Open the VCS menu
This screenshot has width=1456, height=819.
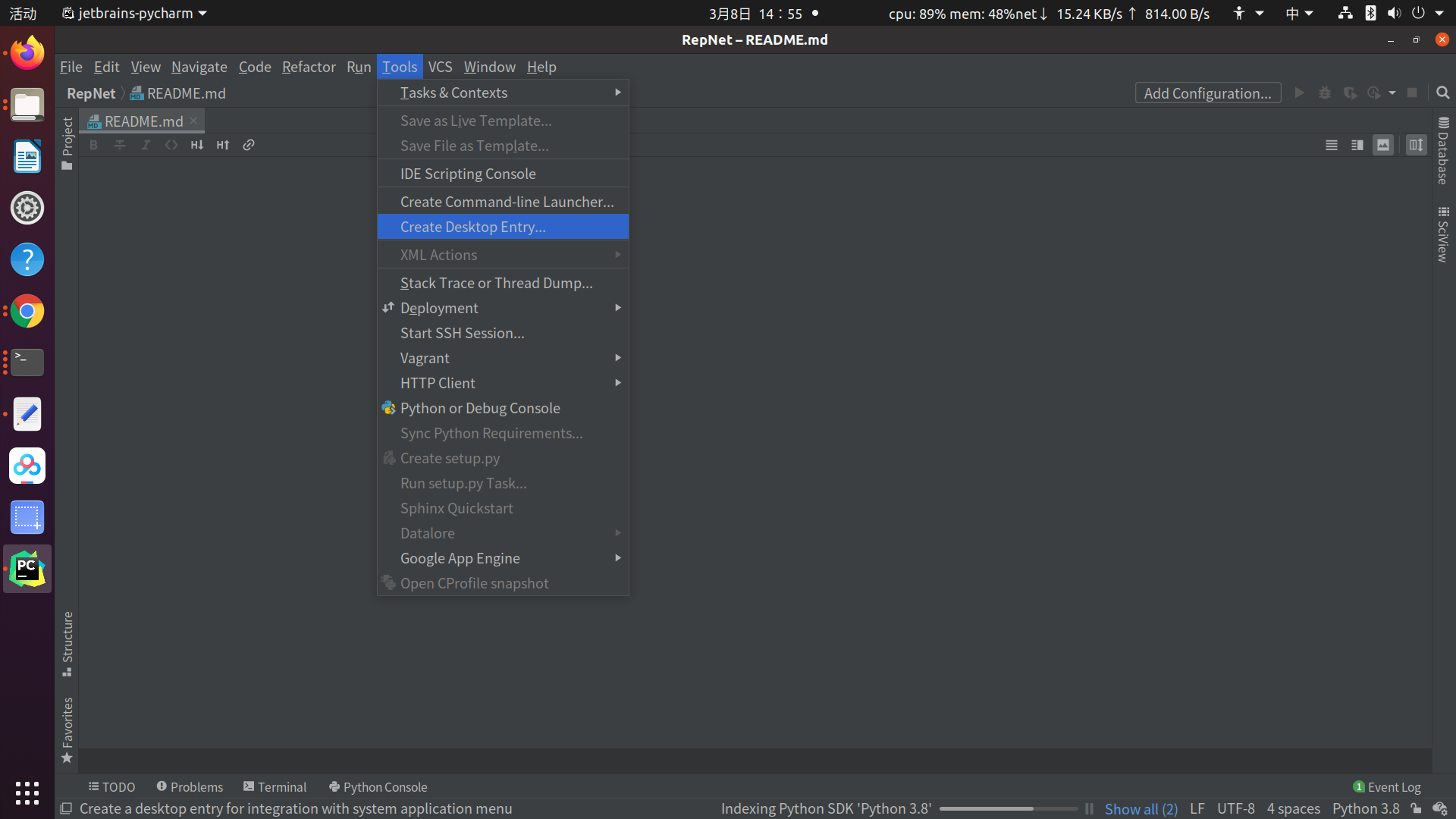pos(440,67)
